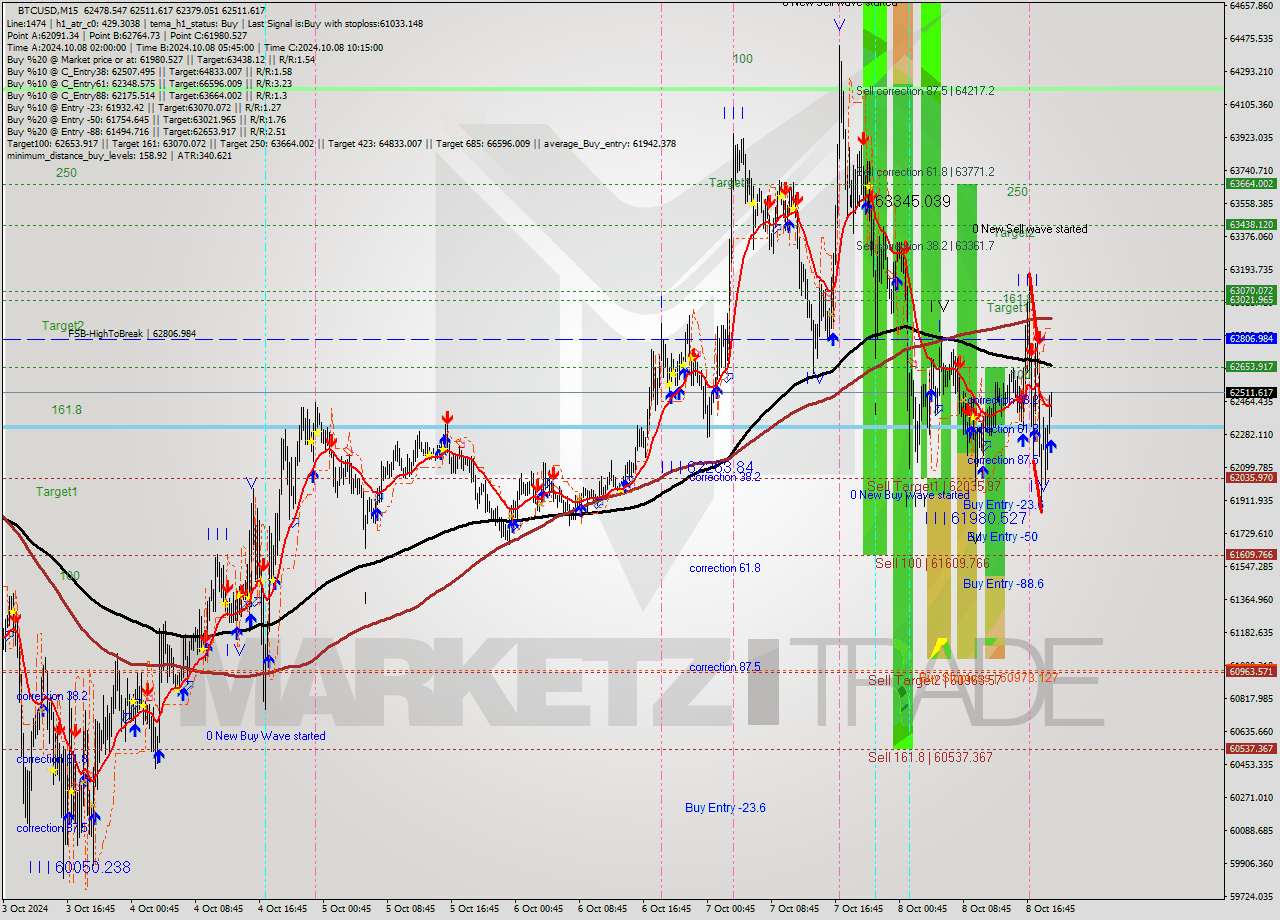Image resolution: width=1280 pixels, height=920 pixels.
Task: Click the 6 Oct 16:45 time axis label
Action: (x=667, y=909)
